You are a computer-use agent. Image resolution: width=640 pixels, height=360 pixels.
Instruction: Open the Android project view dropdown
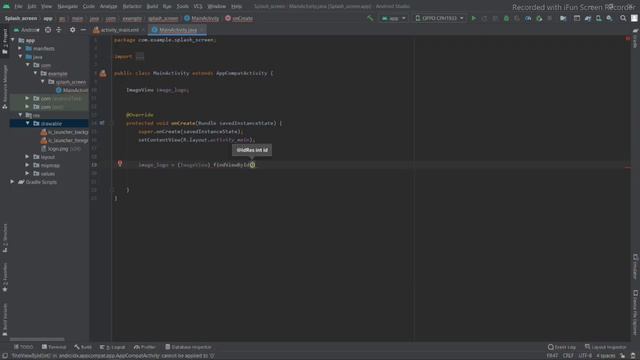(x=27, y=30)
